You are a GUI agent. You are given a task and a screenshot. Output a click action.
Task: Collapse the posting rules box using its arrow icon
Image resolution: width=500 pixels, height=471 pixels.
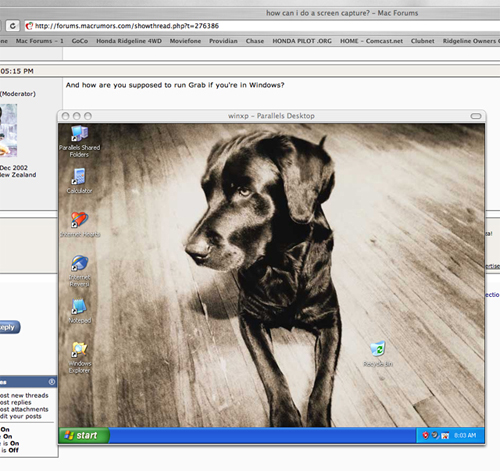pos(52,382)
